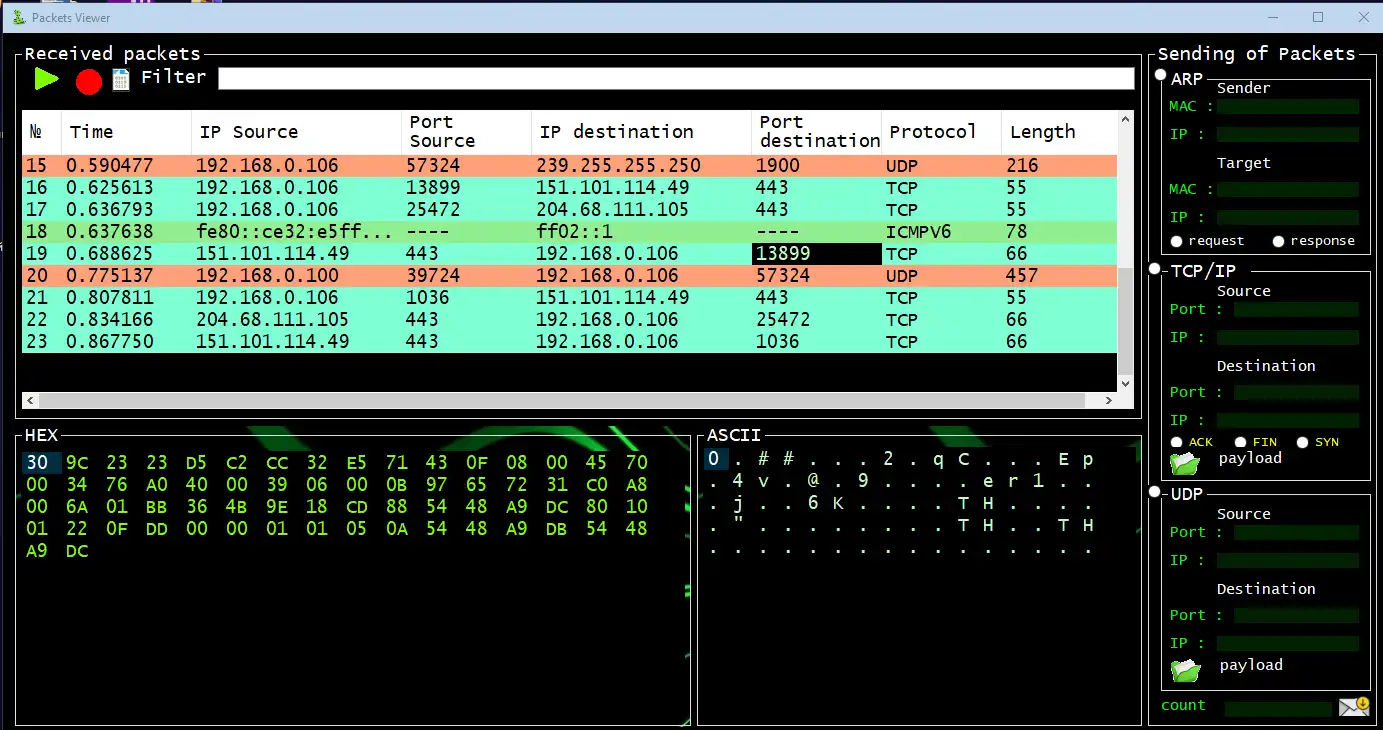This screenshot has width=1383, height=730.
Task: Click the UDP Destination IP field
Action: coord(1288,644)
